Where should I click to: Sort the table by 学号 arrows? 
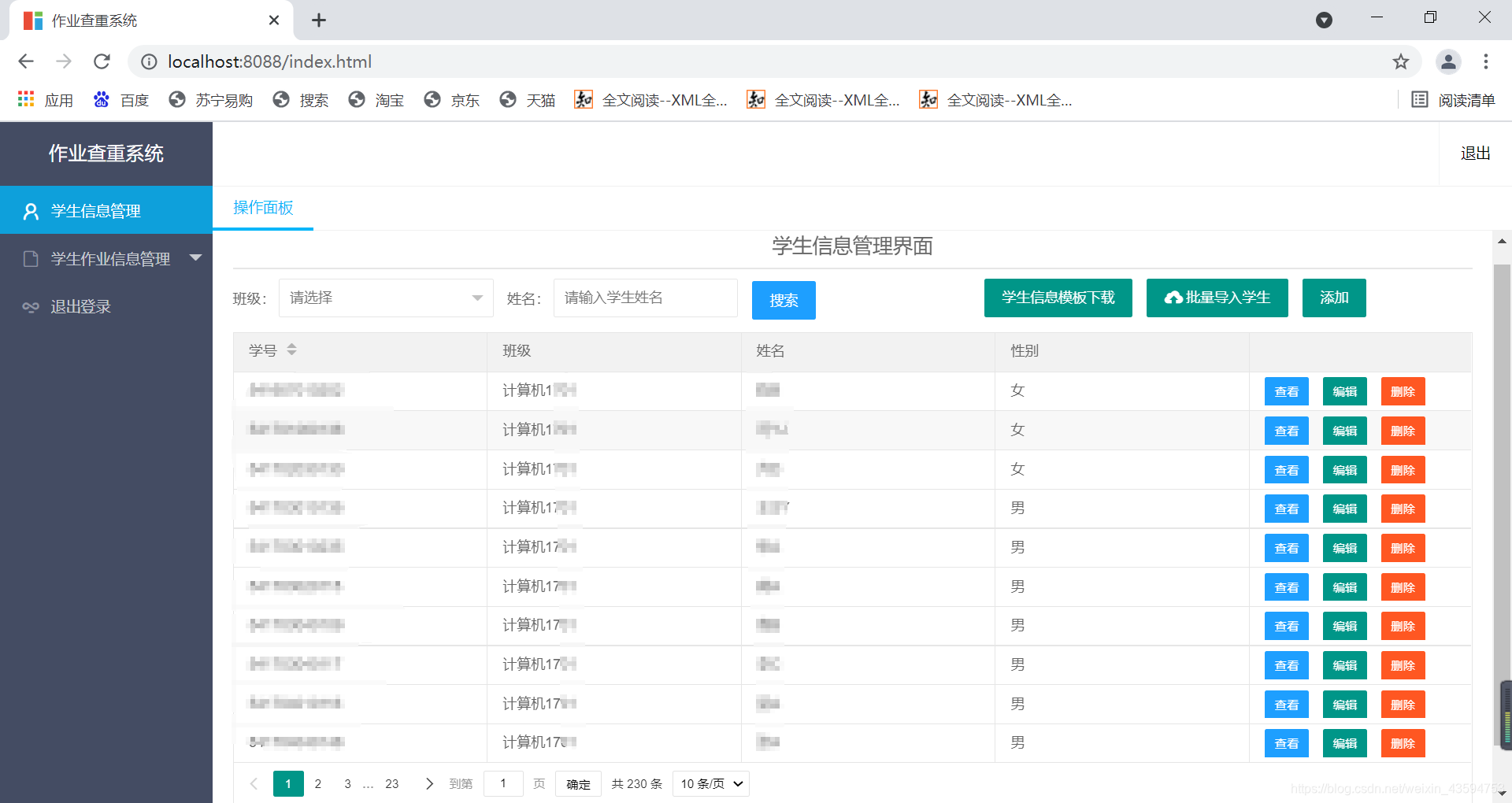pos(291,350)
